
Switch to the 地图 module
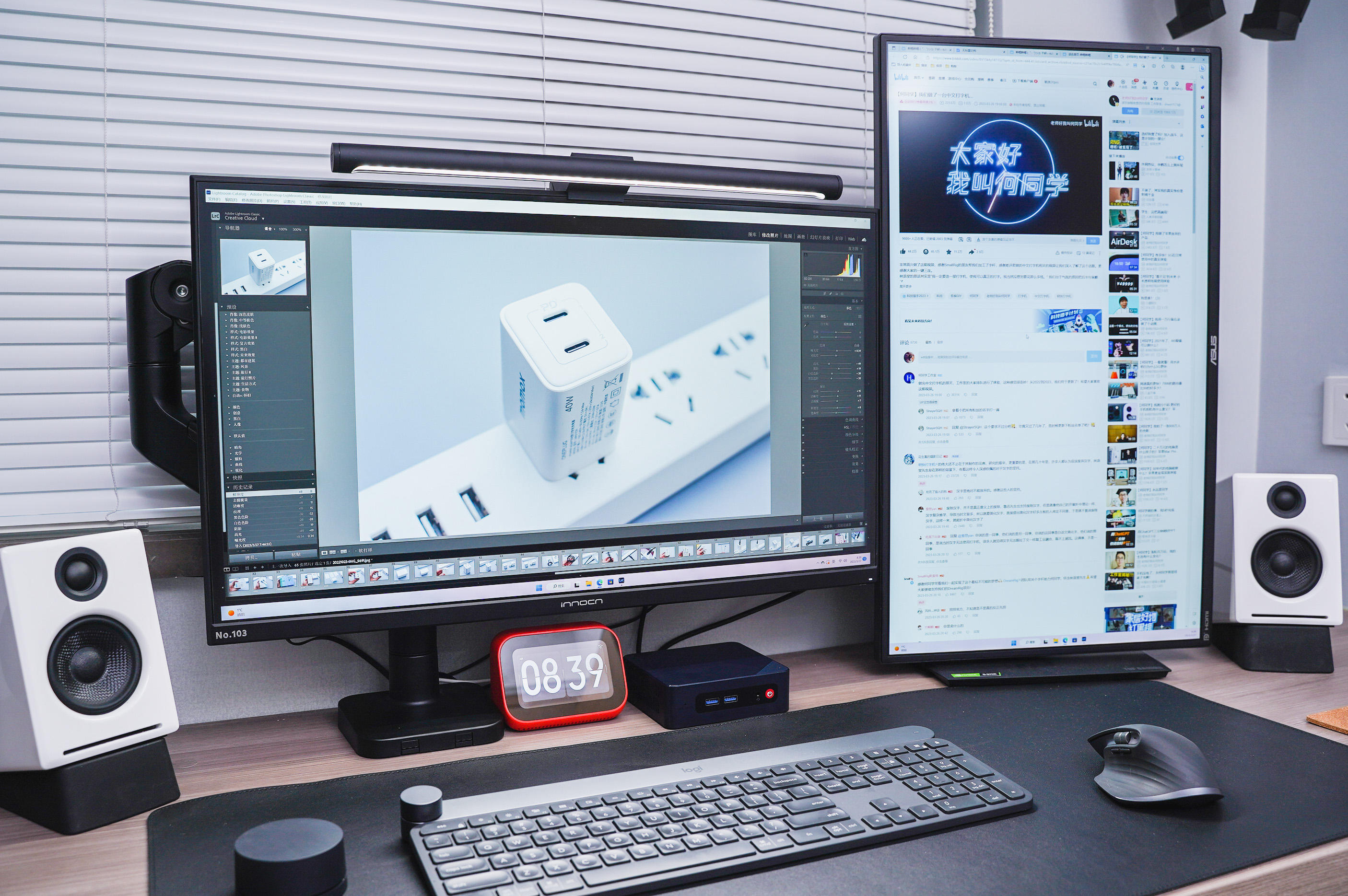coord(788,236)
